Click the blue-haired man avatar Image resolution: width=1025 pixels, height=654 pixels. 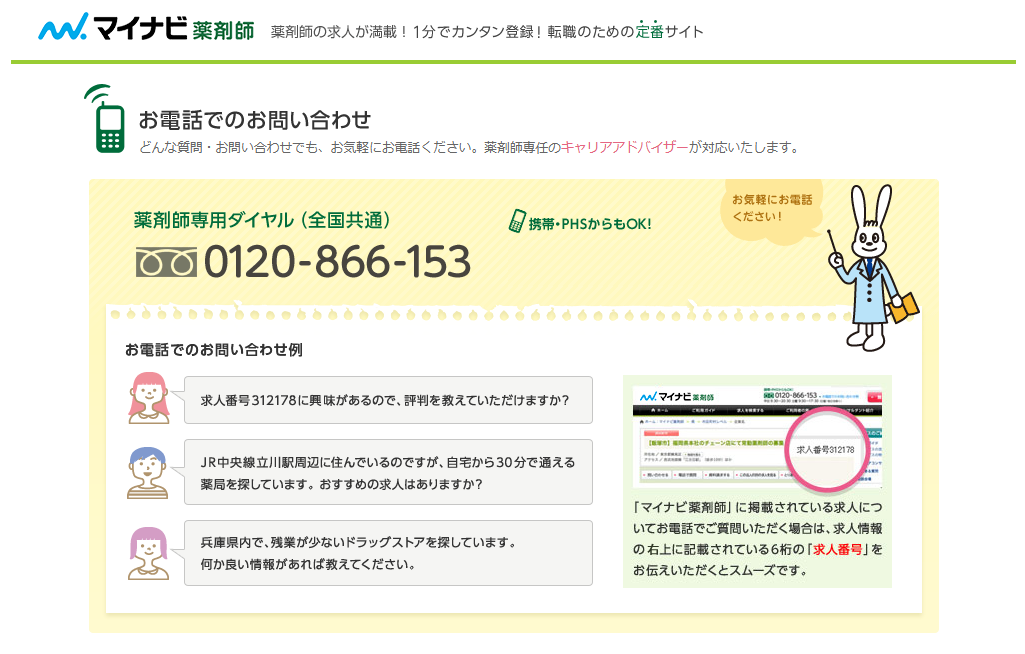point(148,473)
